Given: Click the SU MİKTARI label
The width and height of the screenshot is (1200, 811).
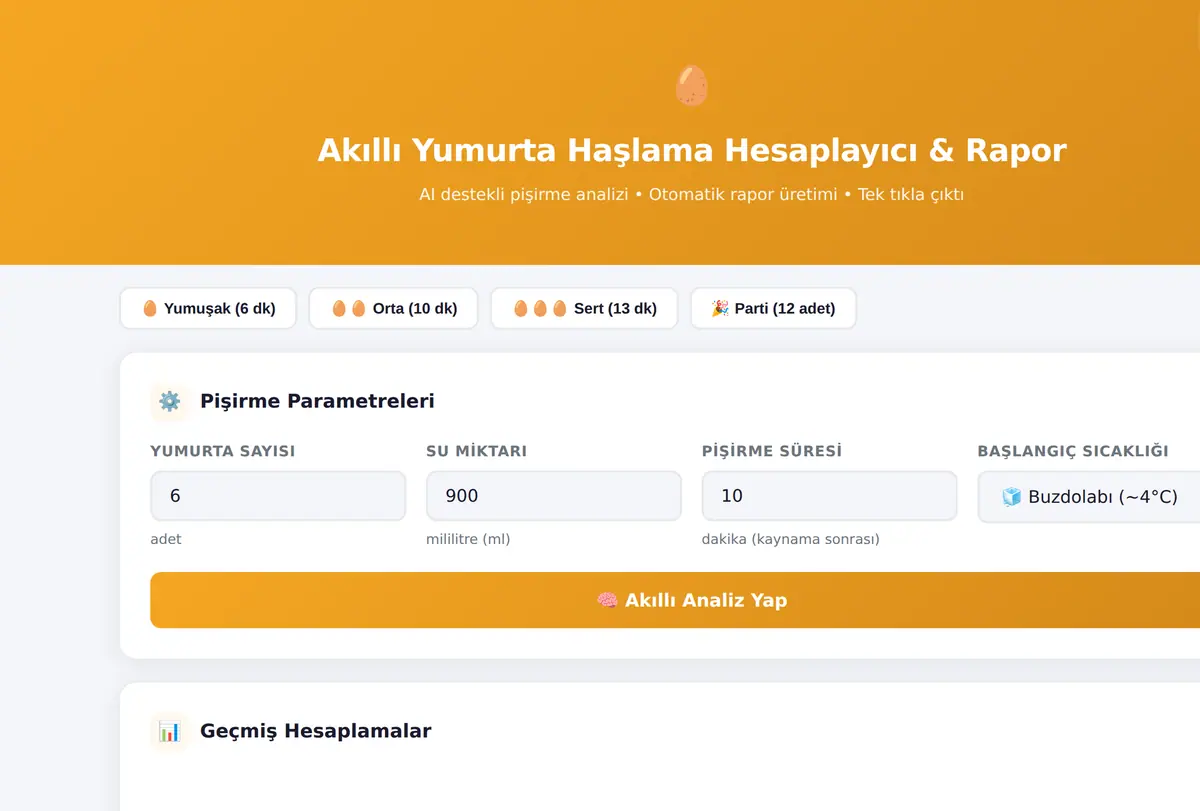Looking at the screenshot, I should [x=477, y=451].
